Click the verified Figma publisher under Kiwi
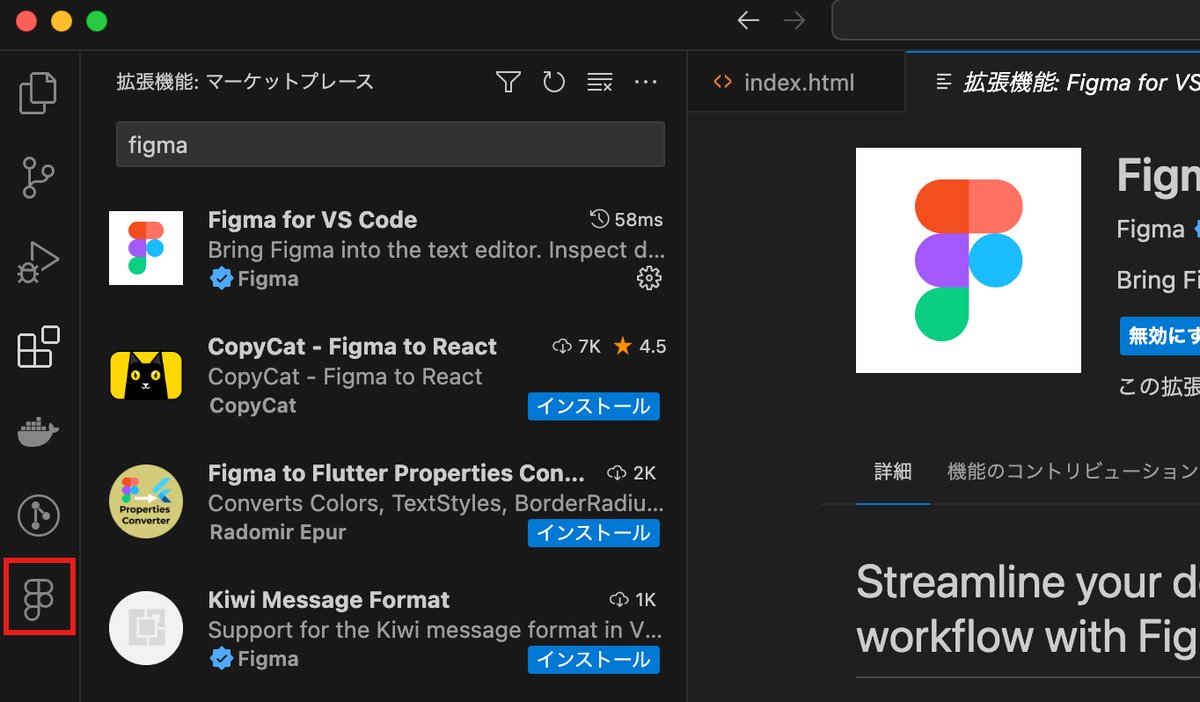This screenshot has width=1200, height=702. coord(254,659)
